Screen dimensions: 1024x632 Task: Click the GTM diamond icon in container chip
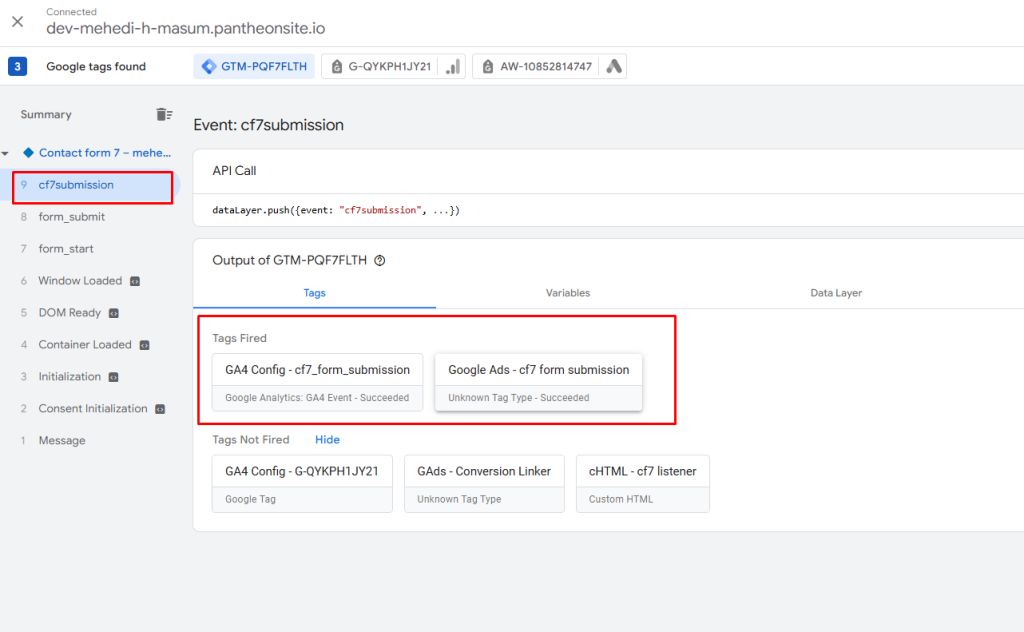pyautogui.click(x=209, y=66)
